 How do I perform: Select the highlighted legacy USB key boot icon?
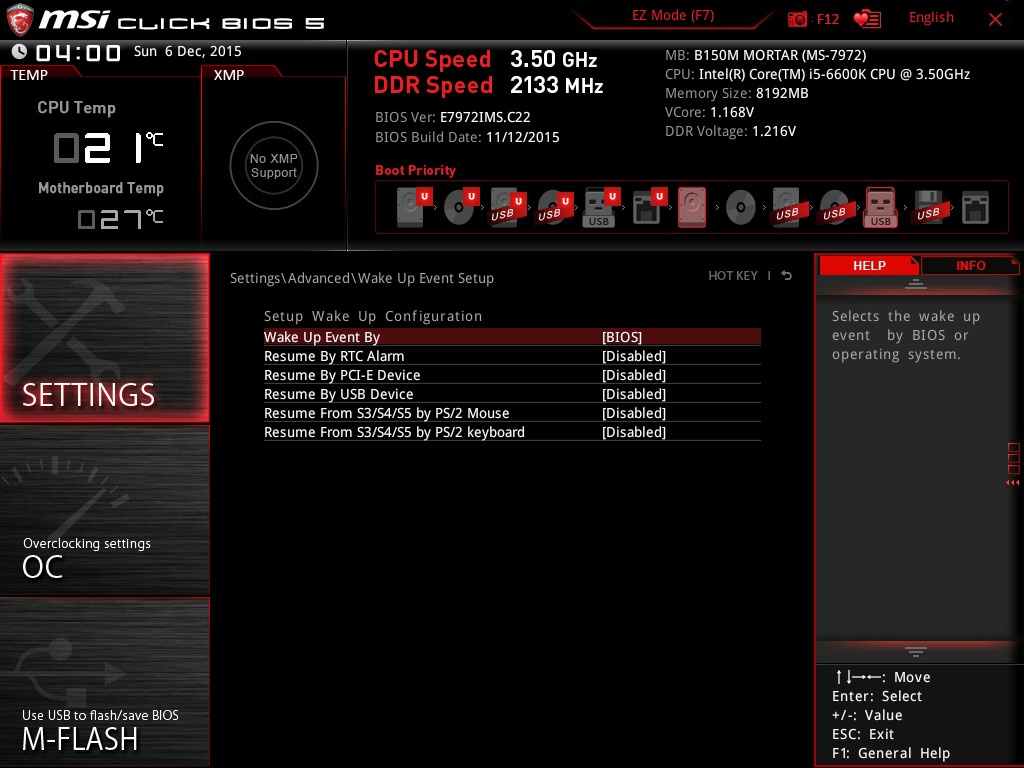pyautogui.click(x=880, y=208)
